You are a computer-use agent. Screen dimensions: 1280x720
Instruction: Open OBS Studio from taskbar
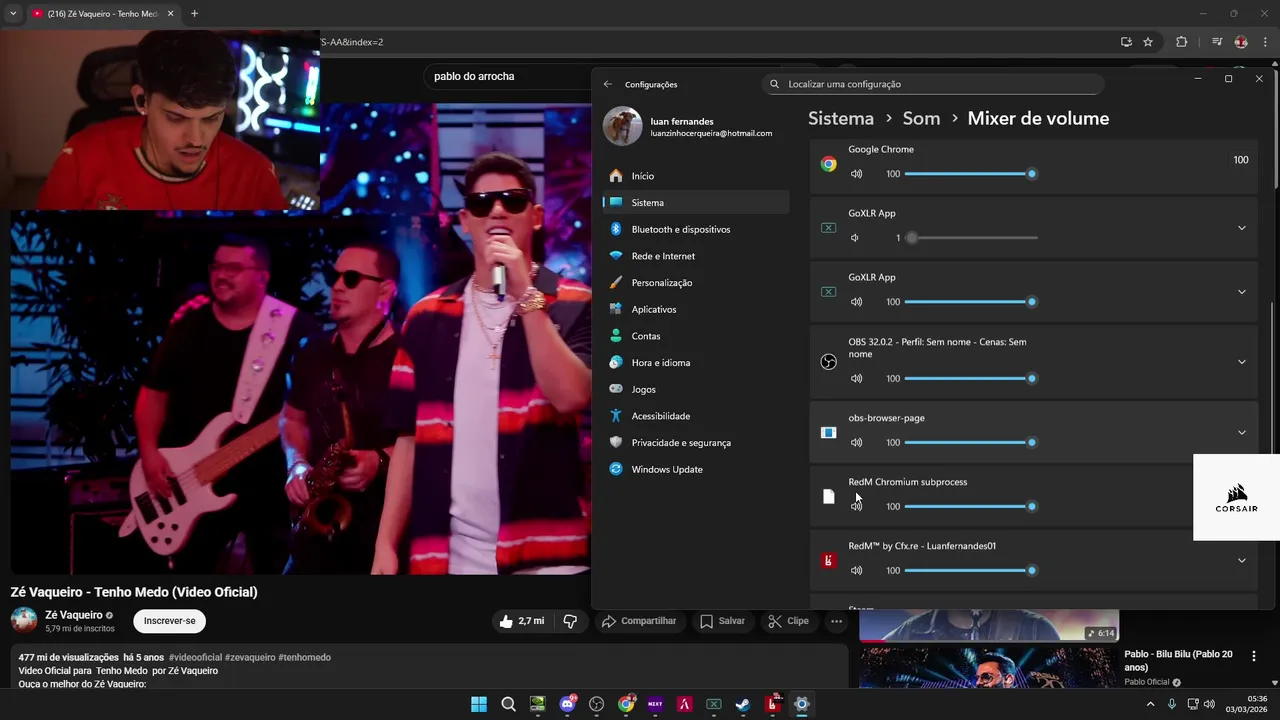tap(597, 704)
